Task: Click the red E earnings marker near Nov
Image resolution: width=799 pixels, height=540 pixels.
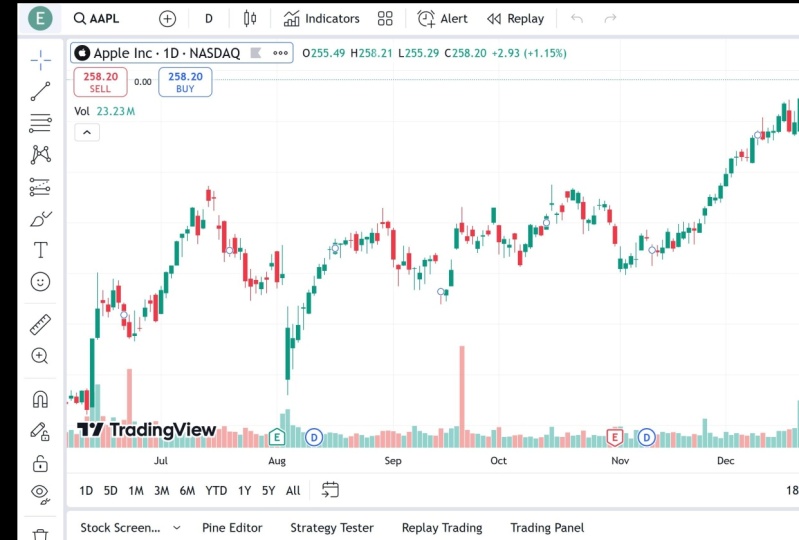Action: click(x=615, y=437)
